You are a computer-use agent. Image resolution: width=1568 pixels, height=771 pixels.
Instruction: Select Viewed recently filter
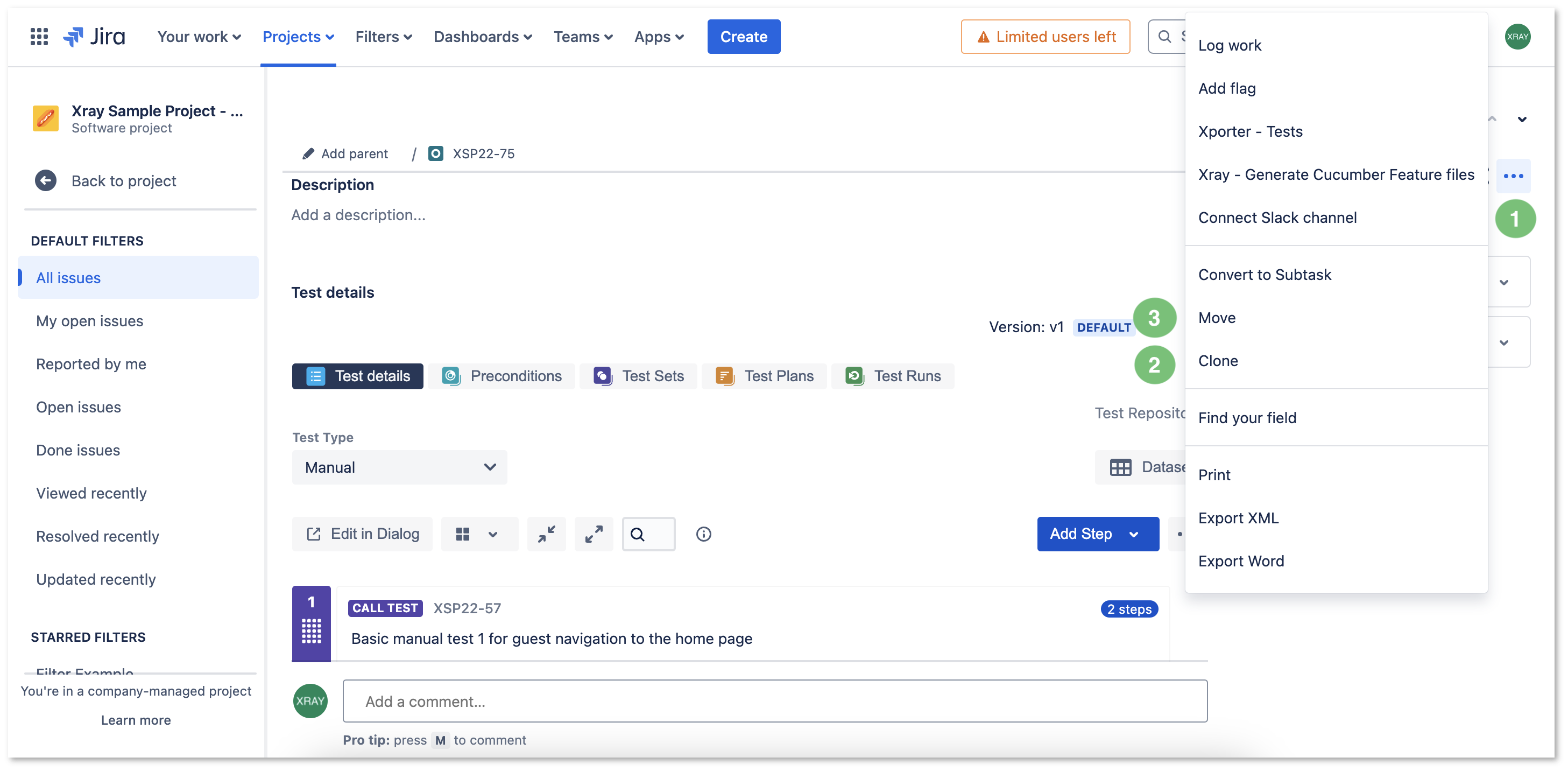pyautogui.click(x=138, y=493)
